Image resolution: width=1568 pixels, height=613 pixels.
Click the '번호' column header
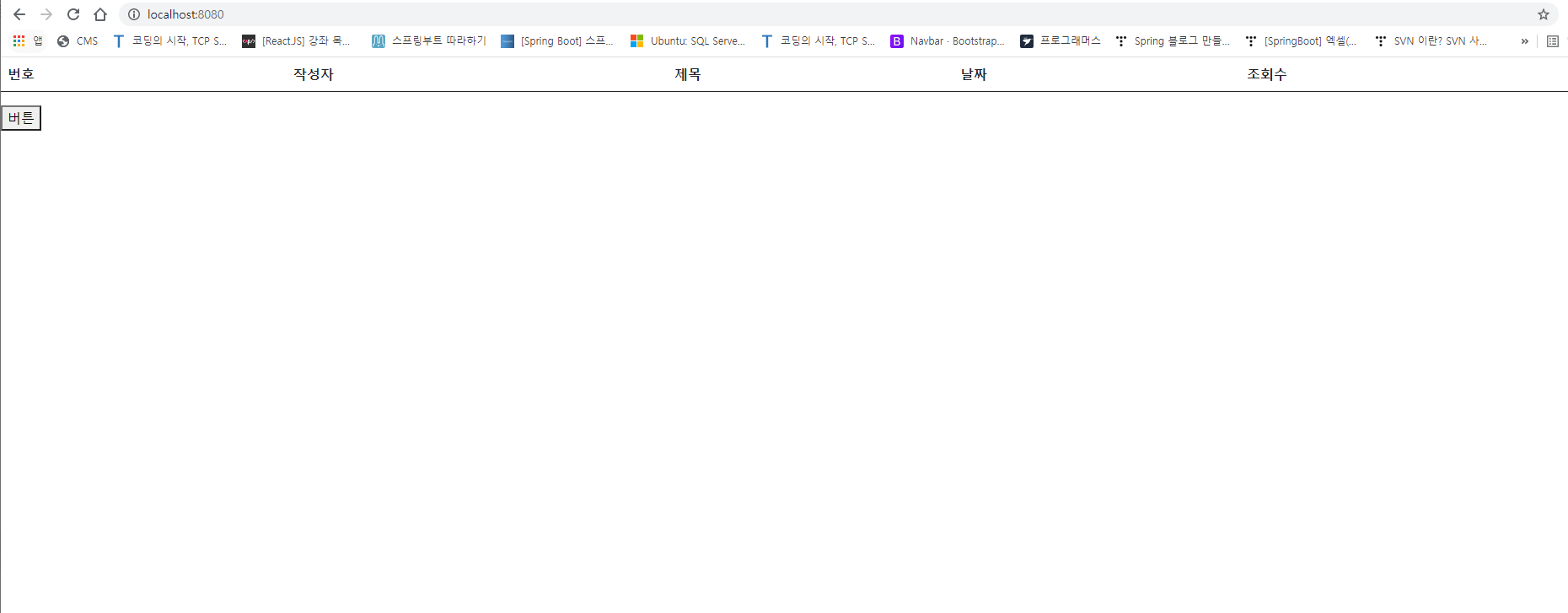(x=21, y=74)
